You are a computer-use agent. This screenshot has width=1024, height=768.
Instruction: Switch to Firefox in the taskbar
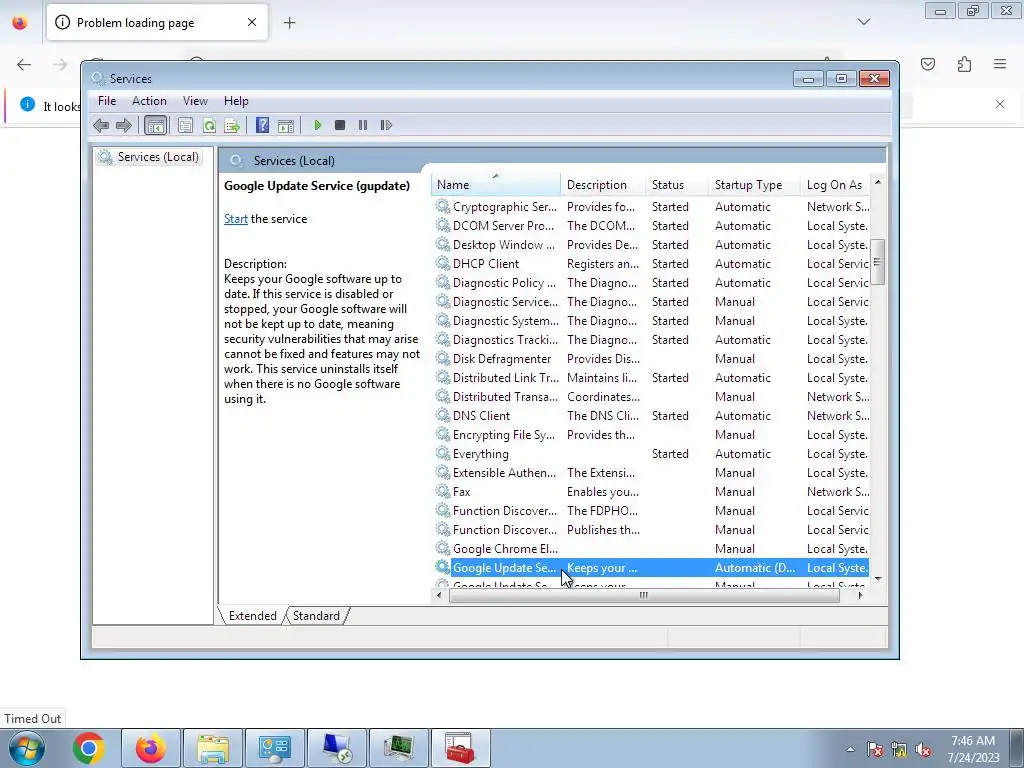click(x=151, y=748)
